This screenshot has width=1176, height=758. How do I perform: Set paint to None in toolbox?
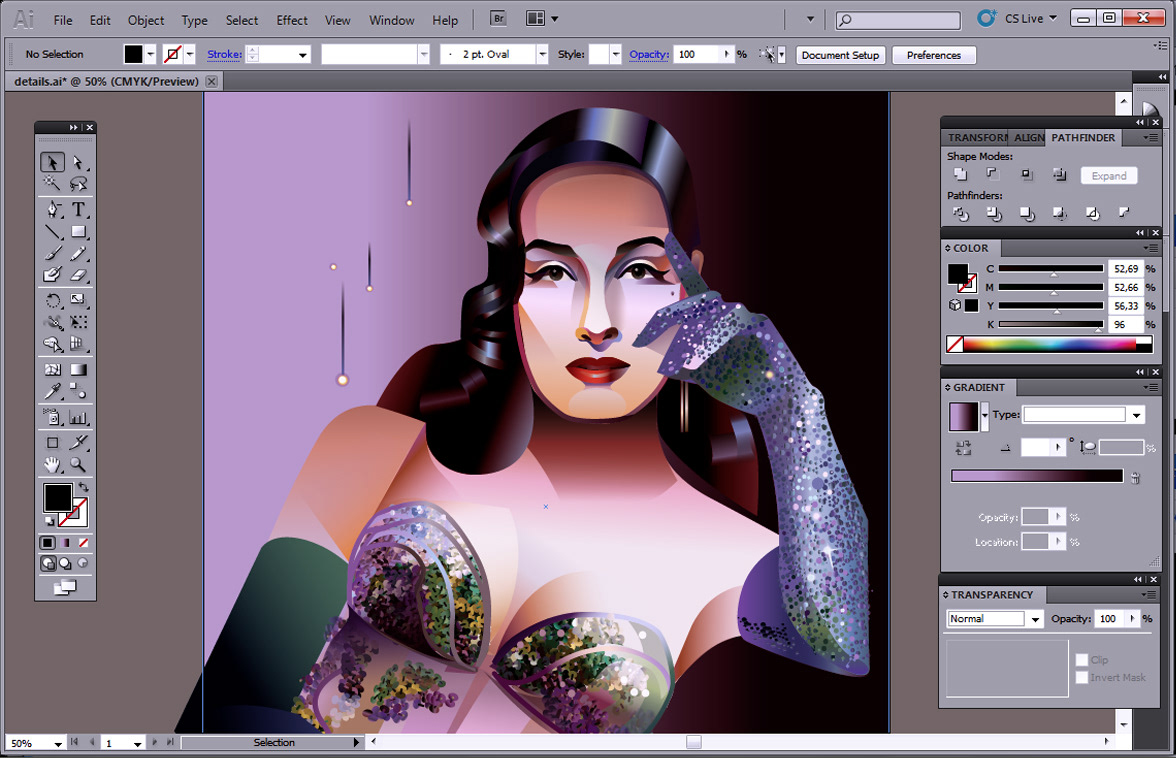click(83, 543)
